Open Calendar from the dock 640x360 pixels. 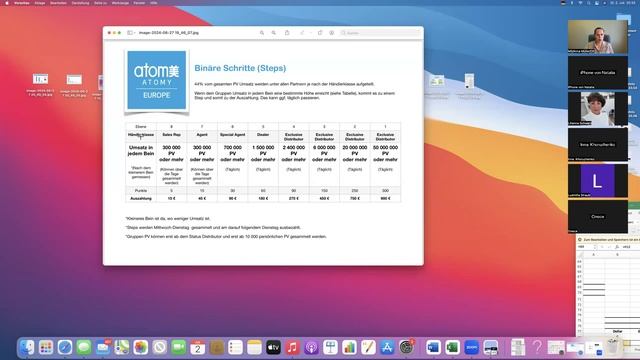pos(198,347)
